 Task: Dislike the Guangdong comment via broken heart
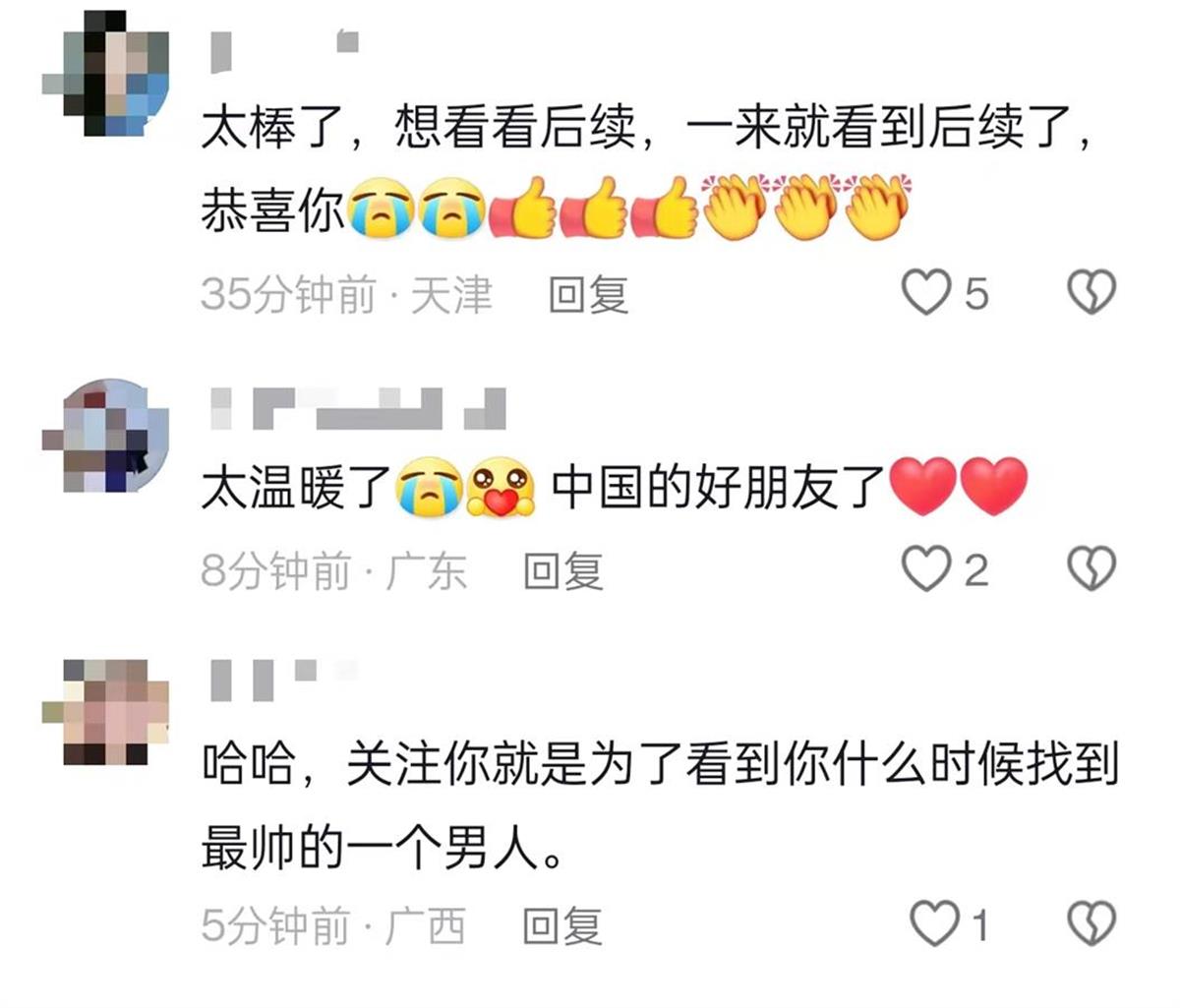(1091, 568)
